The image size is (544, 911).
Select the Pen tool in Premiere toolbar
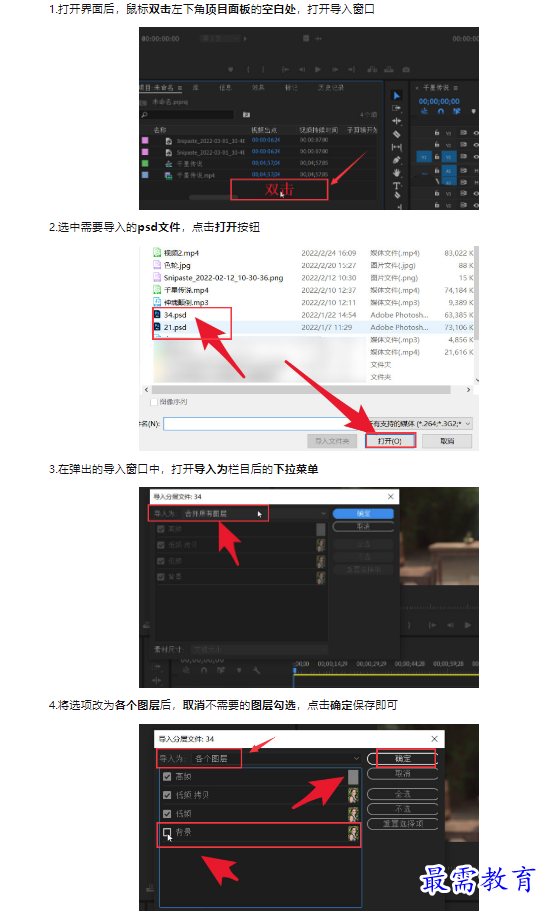pyautogui.click(x=397, y=160)
